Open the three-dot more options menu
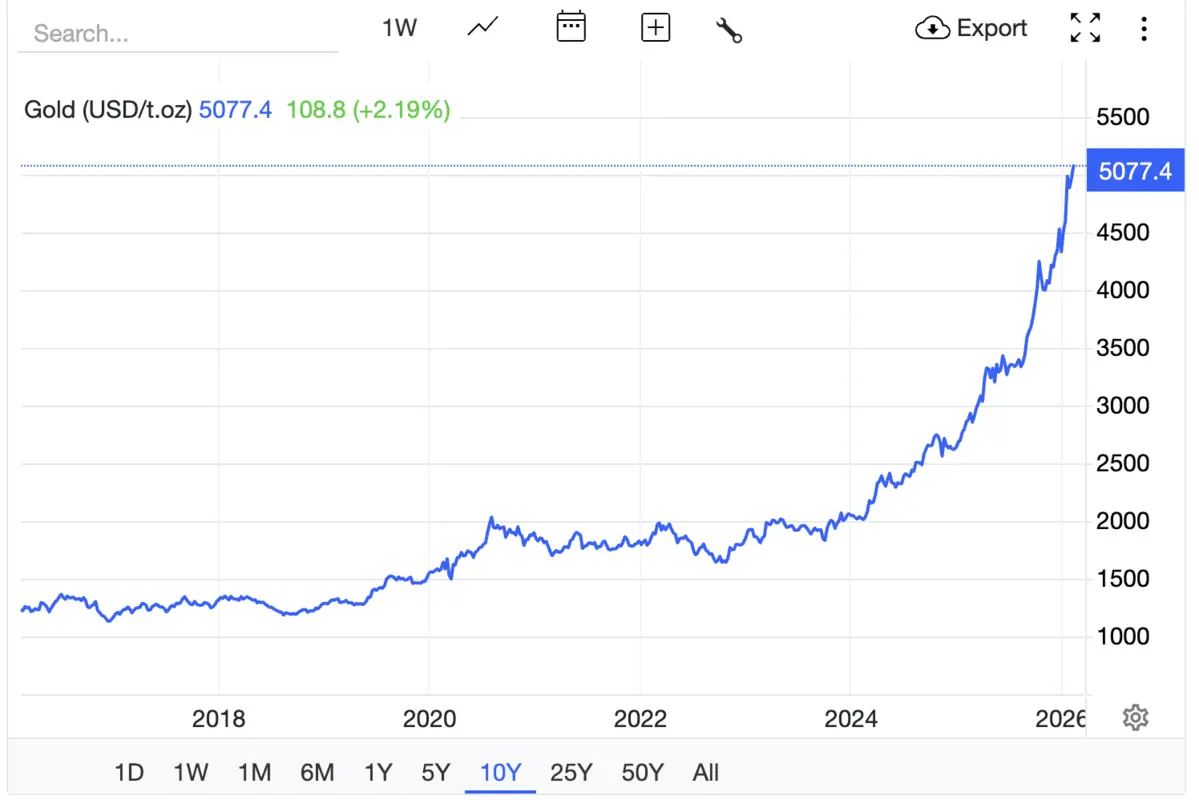Viewport: 1199px width, 800px height. [x=1143, y=28]
